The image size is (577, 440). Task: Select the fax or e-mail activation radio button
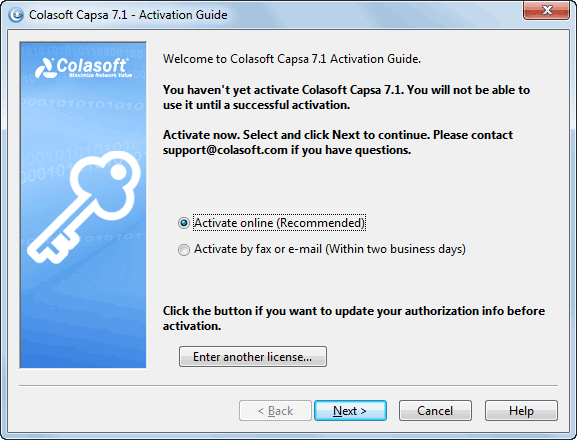[x=184, y=250]
